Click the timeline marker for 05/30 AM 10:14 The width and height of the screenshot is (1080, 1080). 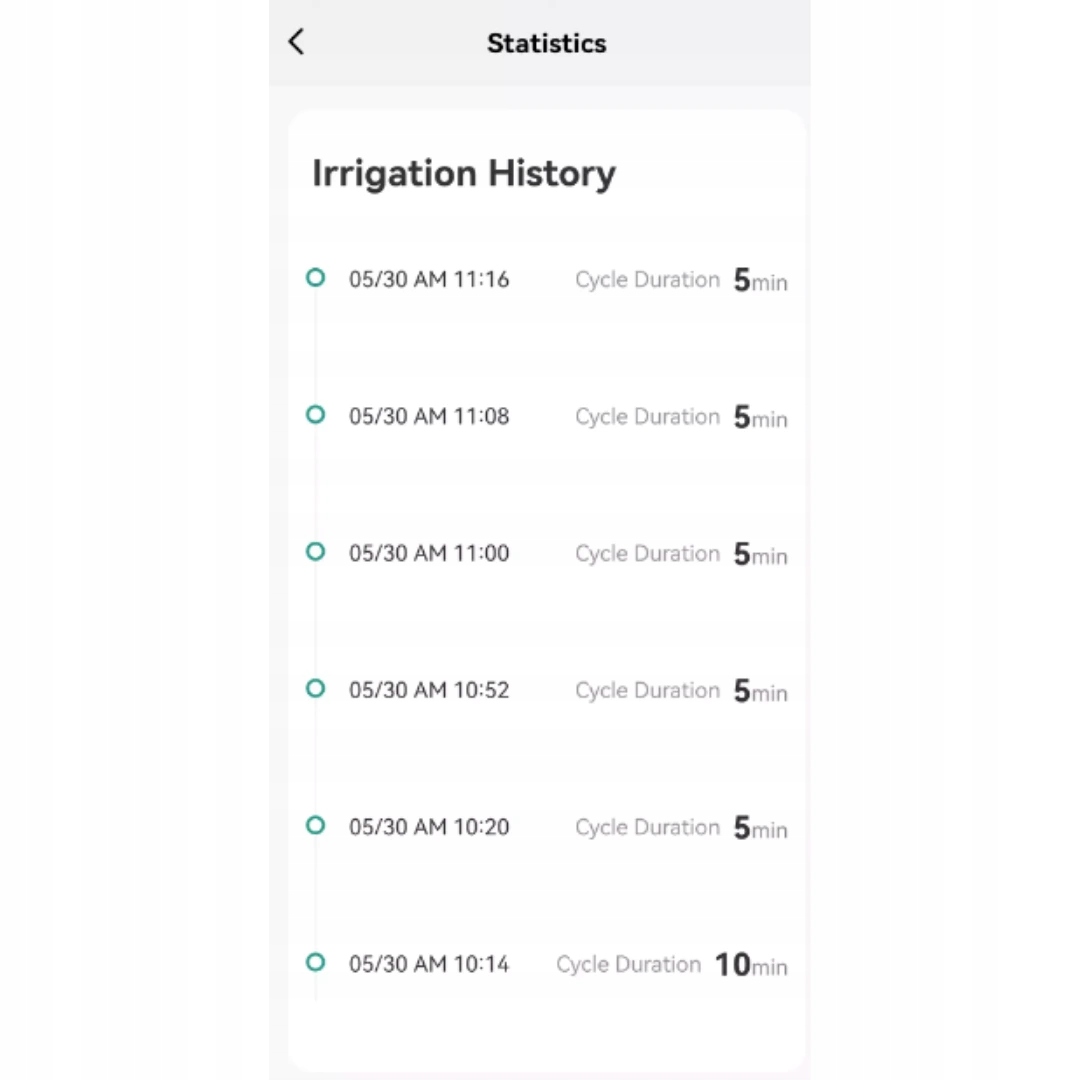315,962
